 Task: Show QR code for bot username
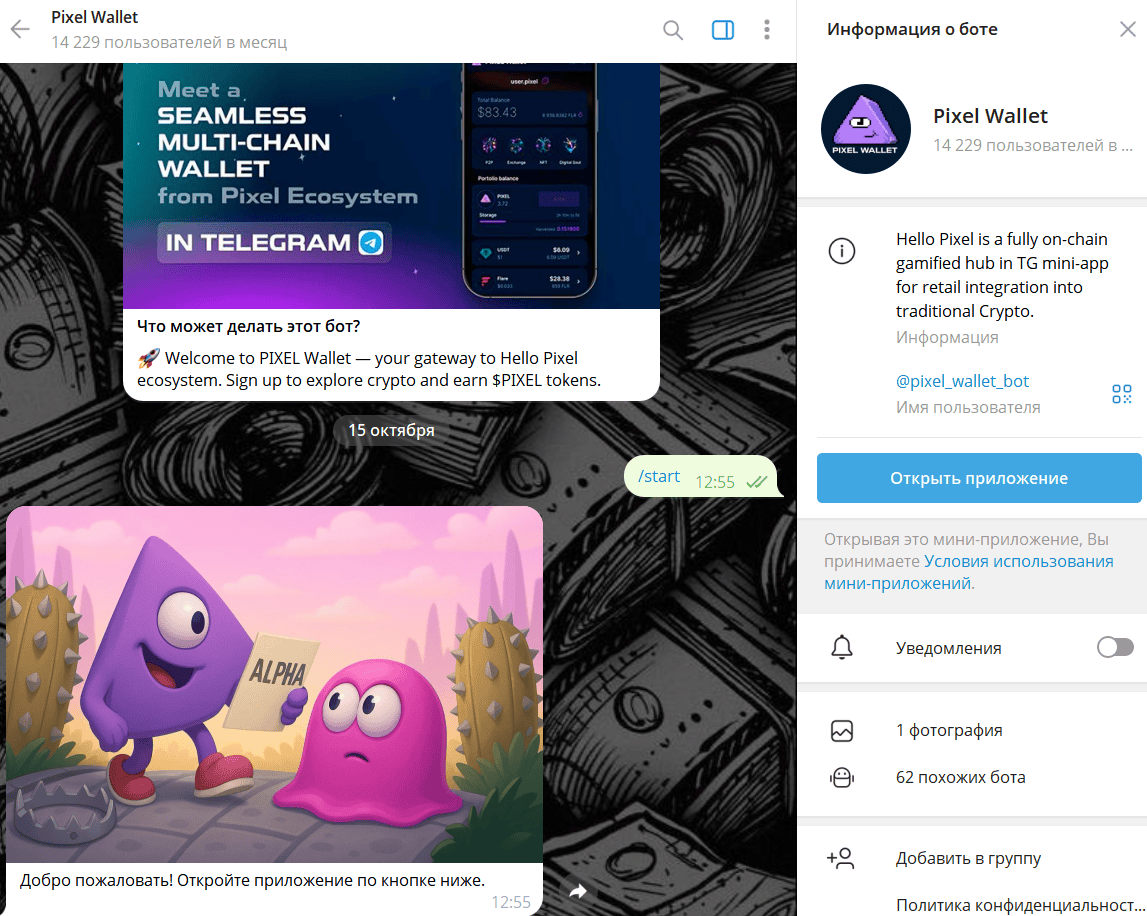click(1121, 394)
